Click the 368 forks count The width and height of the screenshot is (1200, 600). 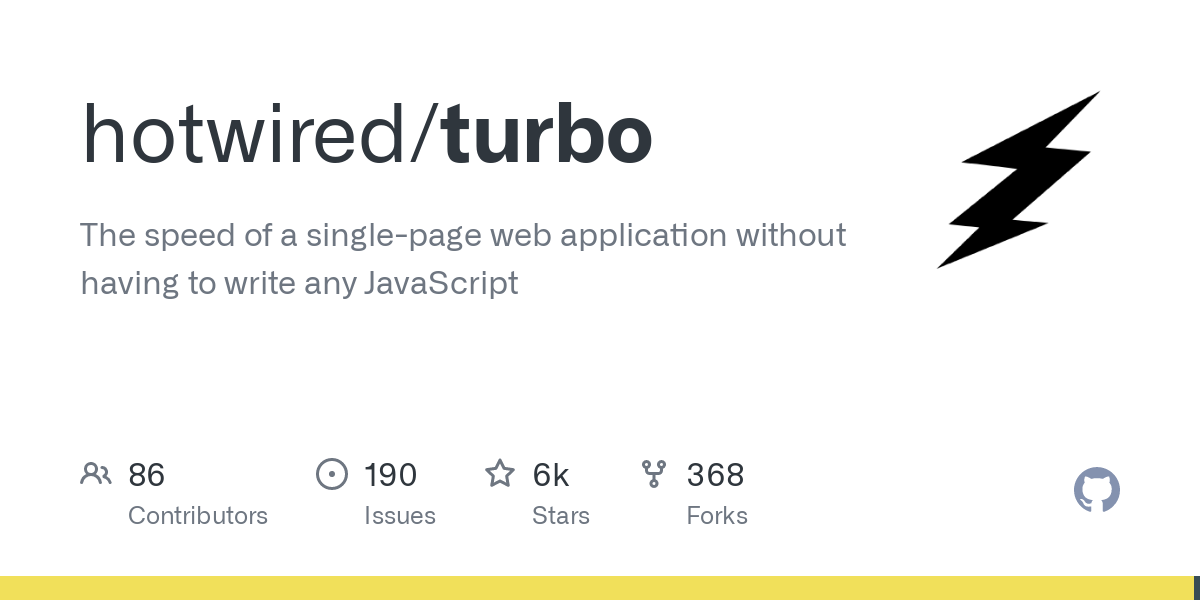716,475
